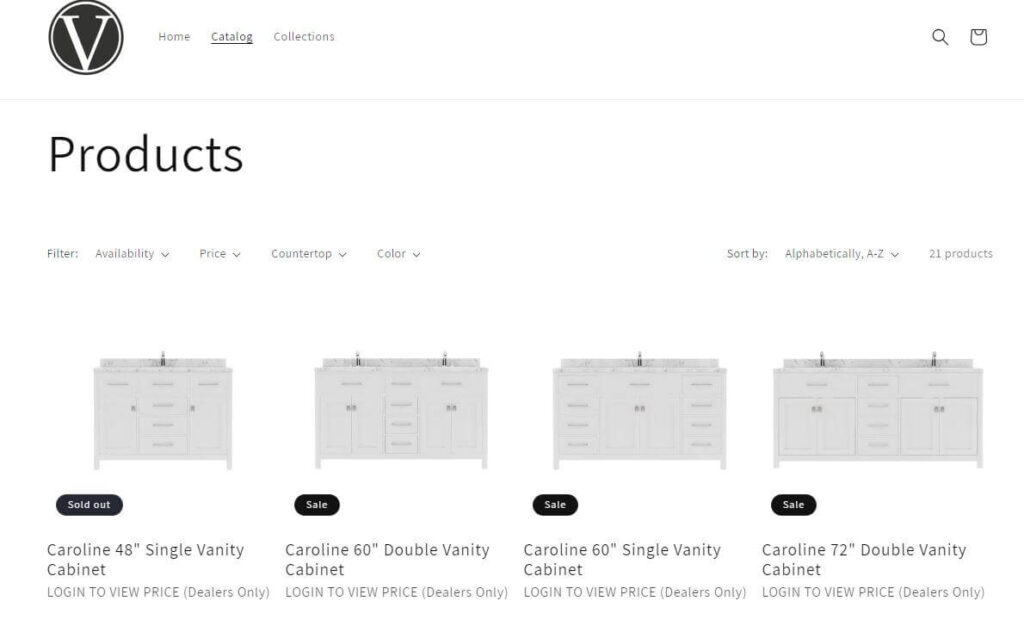Open the search magnifier icon

940,37
